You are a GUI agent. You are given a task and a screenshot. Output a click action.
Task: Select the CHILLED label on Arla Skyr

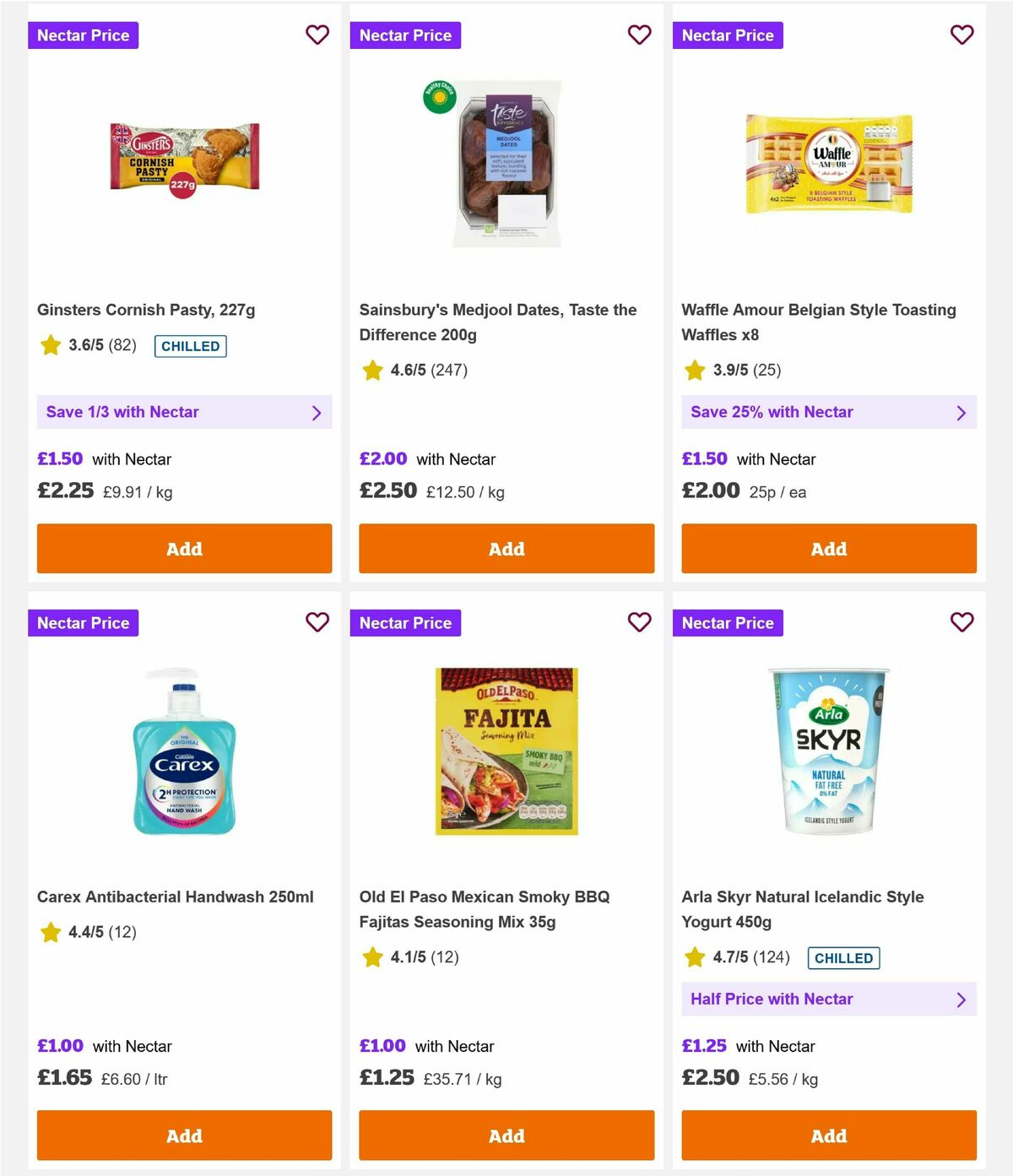(843, 958)
